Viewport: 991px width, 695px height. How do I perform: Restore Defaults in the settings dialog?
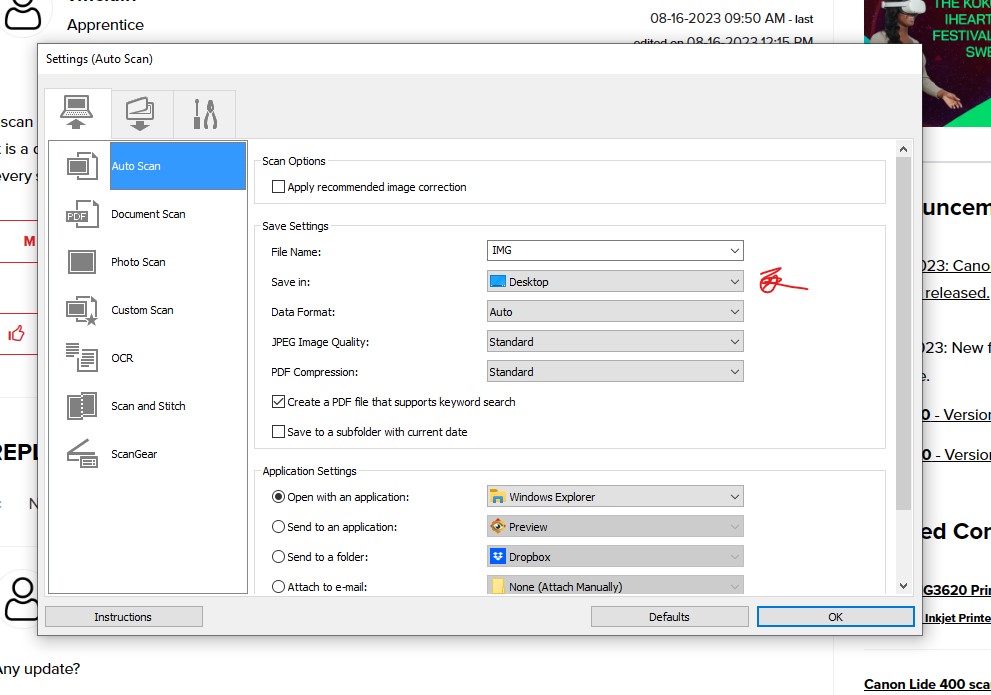tap(669, 616)
